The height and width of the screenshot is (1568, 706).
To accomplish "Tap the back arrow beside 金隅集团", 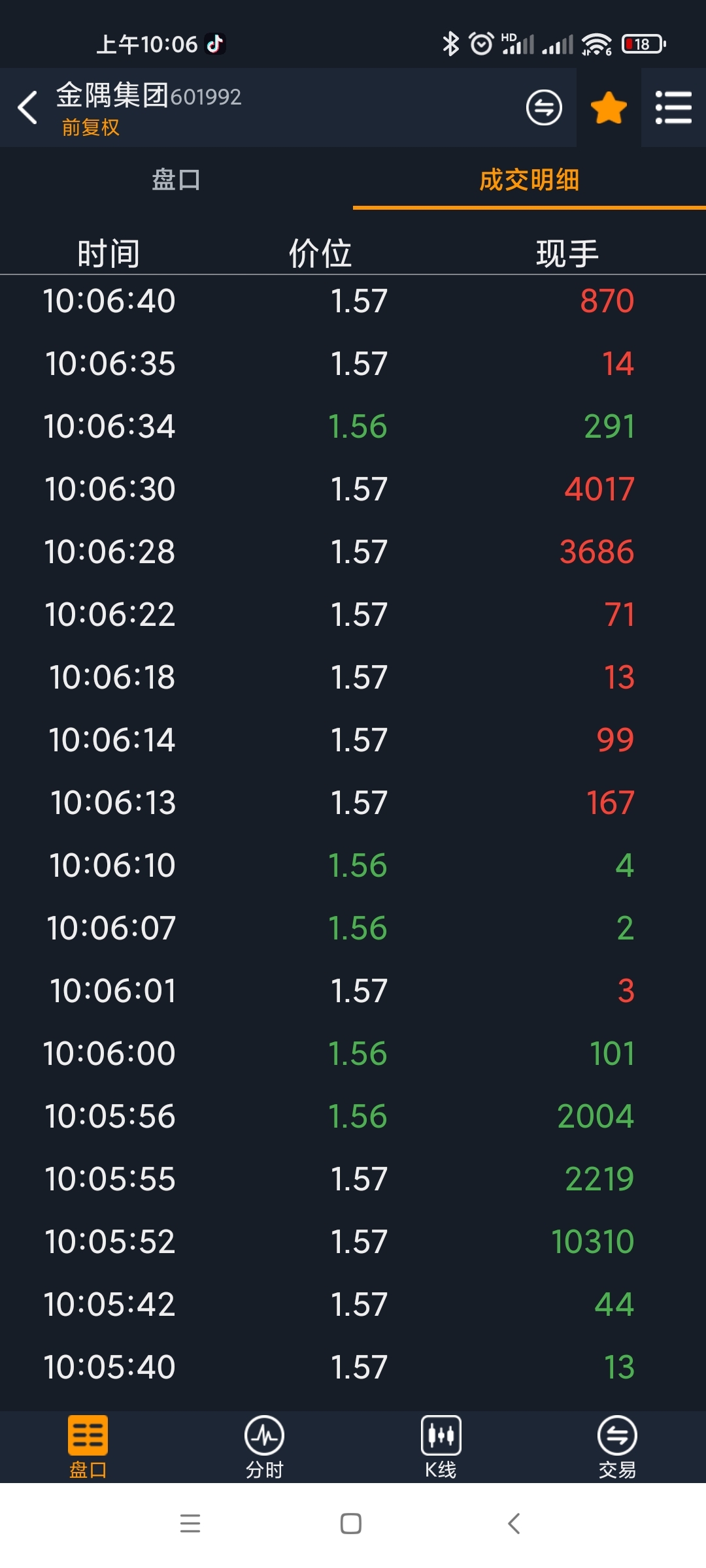I will tap(27, 108).
